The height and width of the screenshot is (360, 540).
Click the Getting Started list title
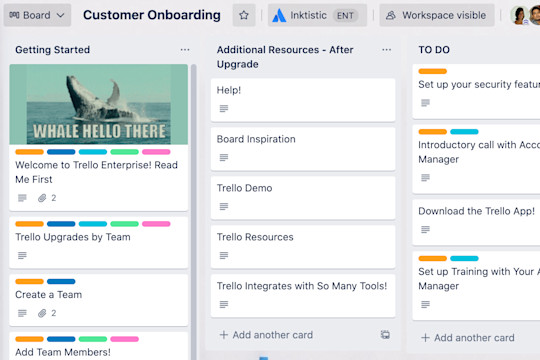click(53, 50)
